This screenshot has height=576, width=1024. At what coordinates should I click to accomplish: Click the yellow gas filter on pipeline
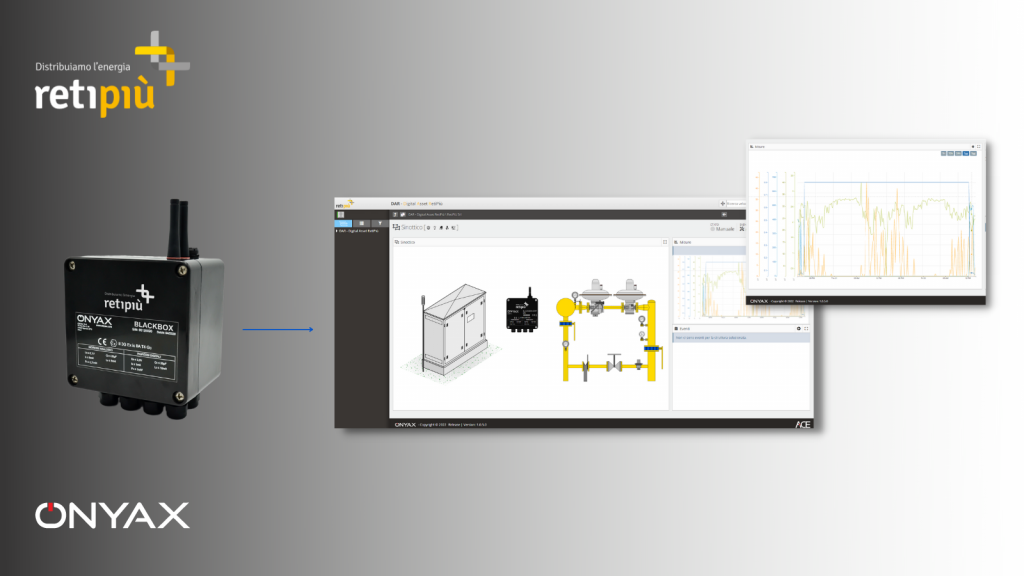[x=564, y=305]
